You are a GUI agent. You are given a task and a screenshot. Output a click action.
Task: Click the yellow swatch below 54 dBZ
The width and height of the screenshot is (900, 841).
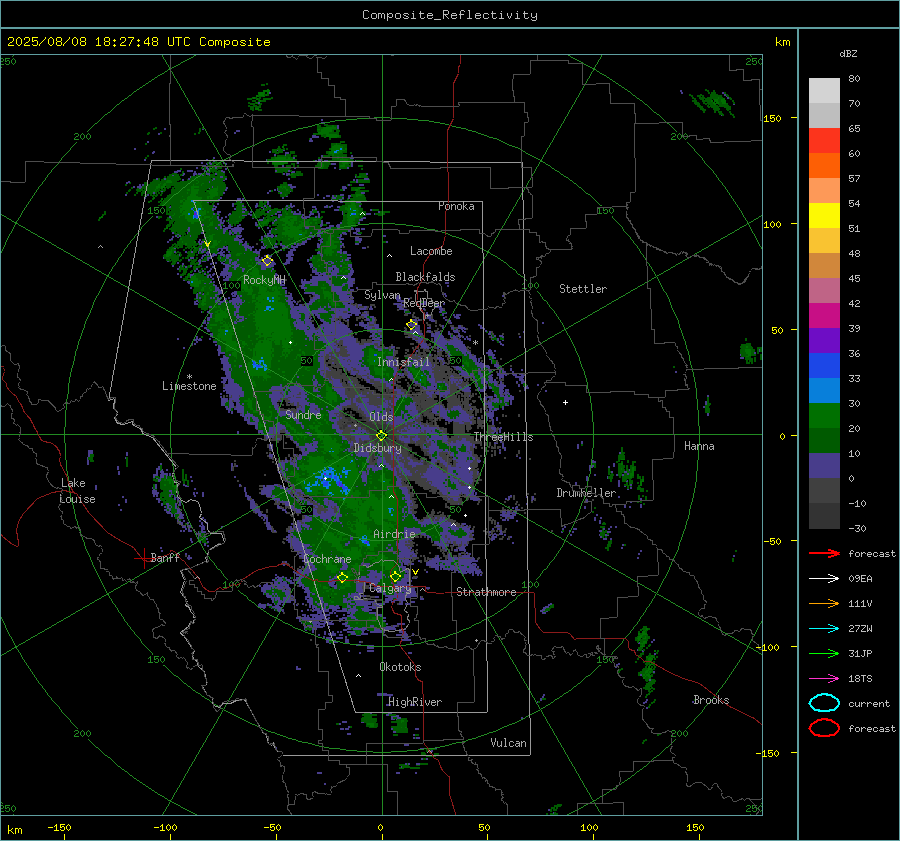coord(824,216)
